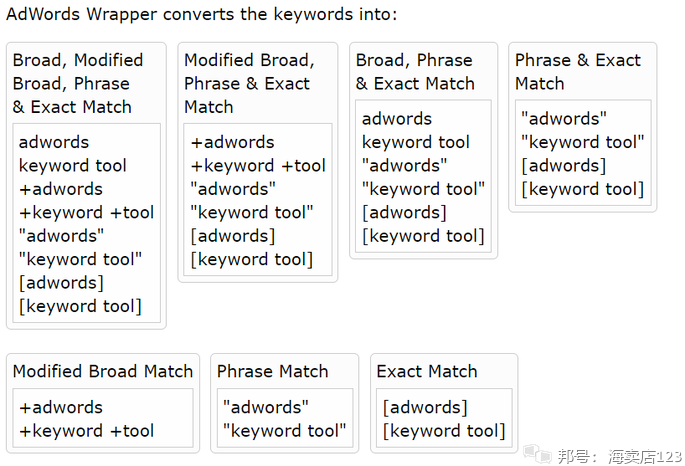Click the 'AdWords Wrapper converts the keywords into:' text
The height and width of the screenshot is (466, 685).
201,15
